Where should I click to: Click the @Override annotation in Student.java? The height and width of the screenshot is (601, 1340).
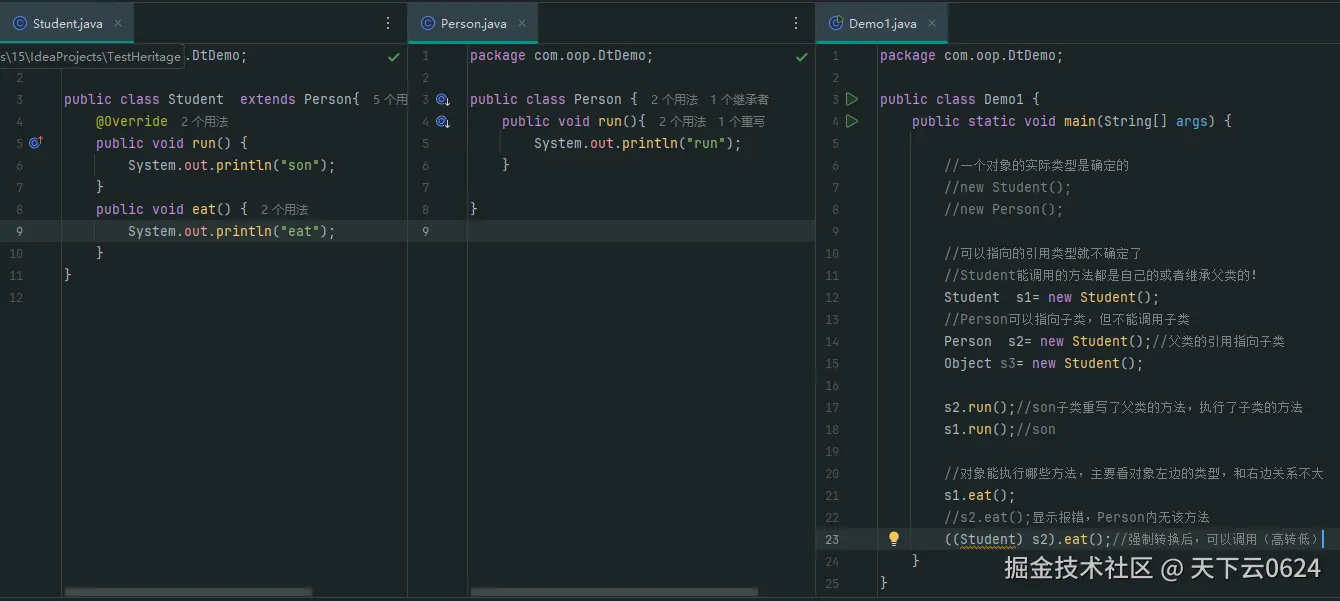click(x=132, y=121)
